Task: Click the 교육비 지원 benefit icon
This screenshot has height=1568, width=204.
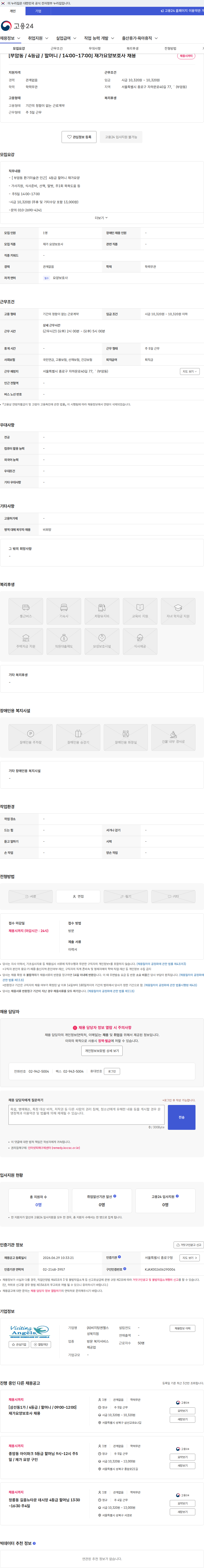Action: (140, 611)
